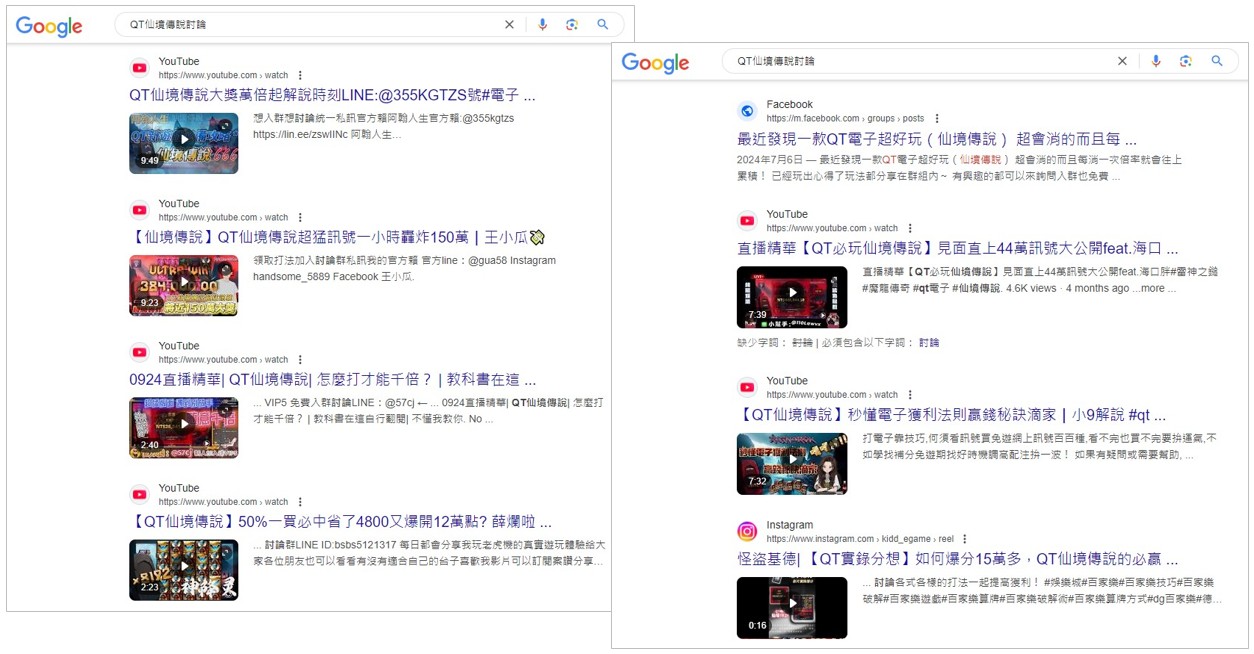Click the Instagram favicon of 怪盜基德 result
This screenshot has width=1254, height=654.
(747, 531)
